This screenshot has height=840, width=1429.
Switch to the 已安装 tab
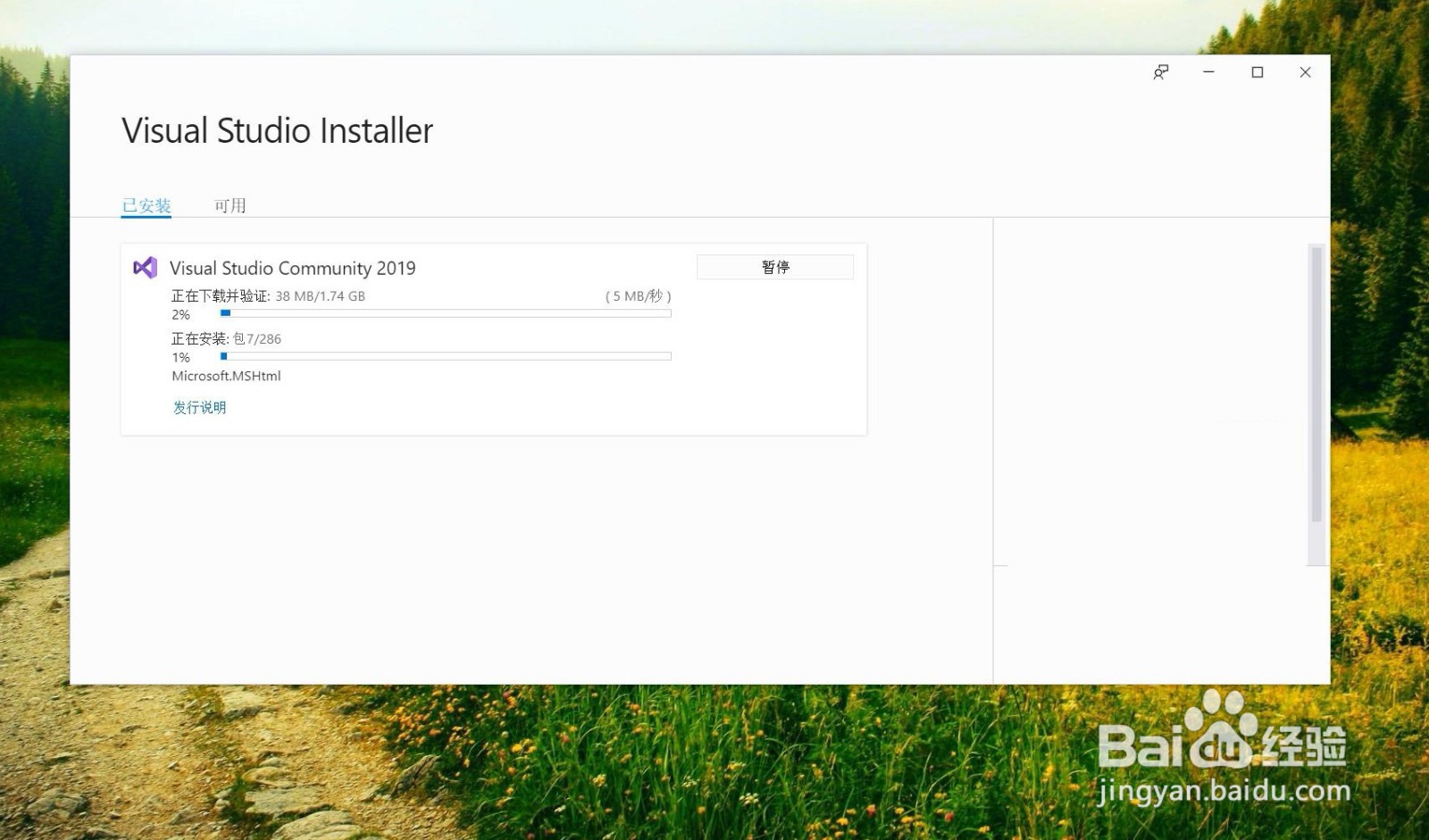146,206
